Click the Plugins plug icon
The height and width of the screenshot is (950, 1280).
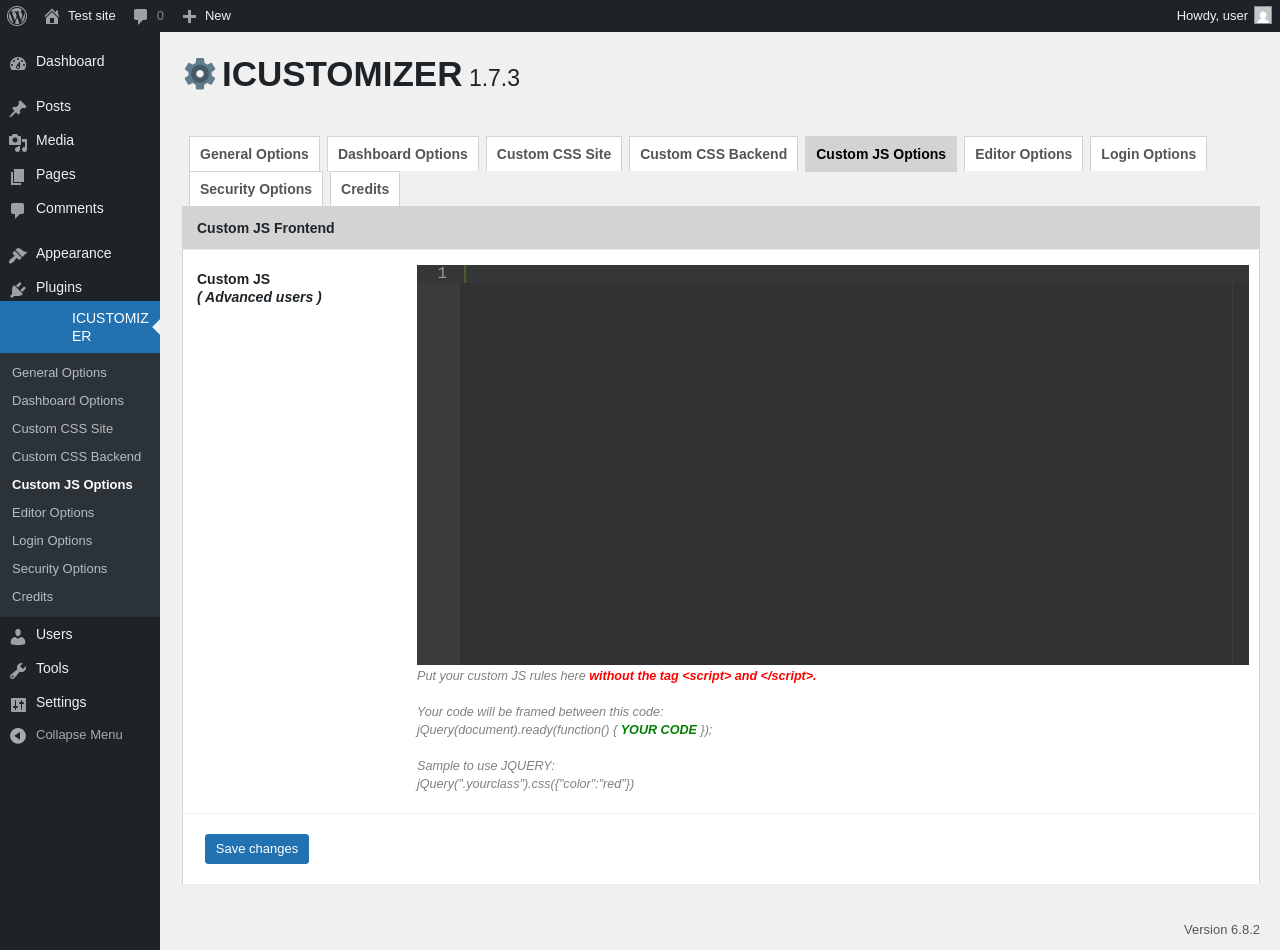click(18, 288)
